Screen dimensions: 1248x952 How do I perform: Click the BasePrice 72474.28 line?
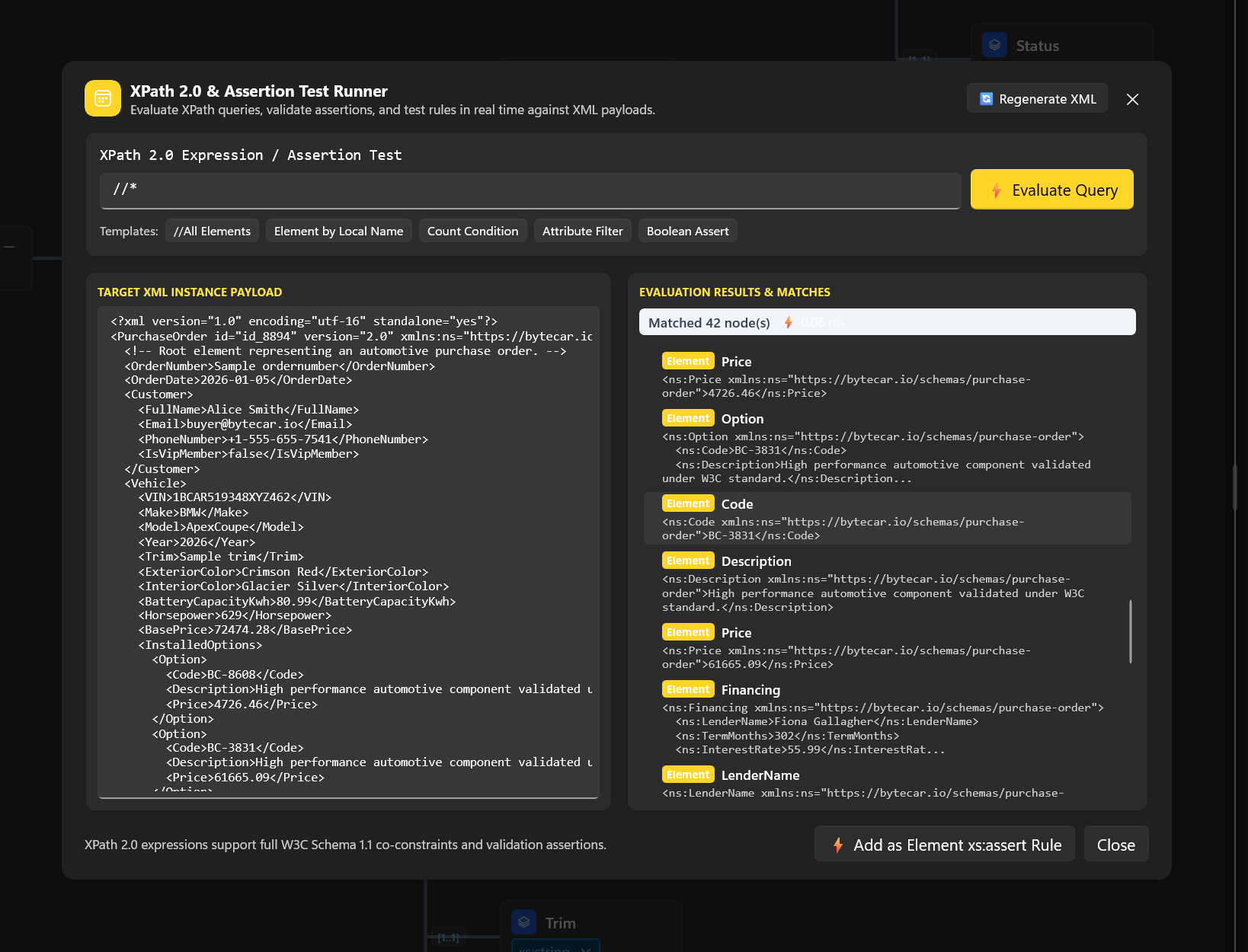point(245,630)
